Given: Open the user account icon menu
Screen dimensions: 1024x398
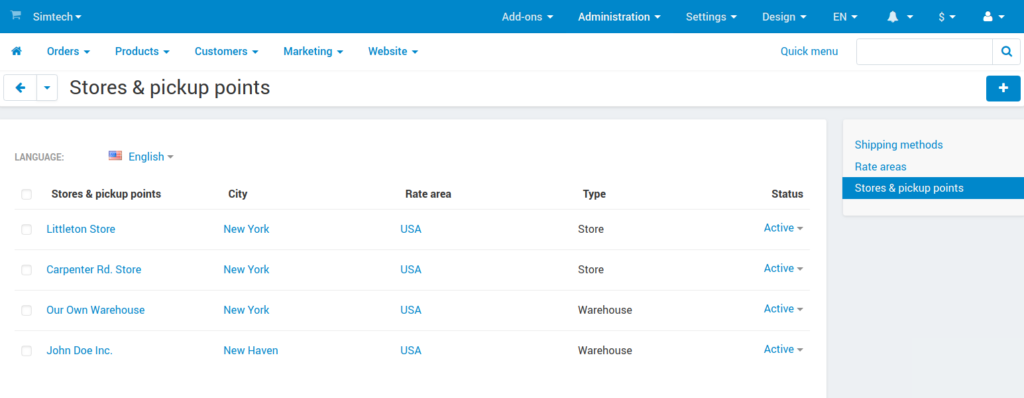Looking at the screenshot, I should tap(993, 17).
